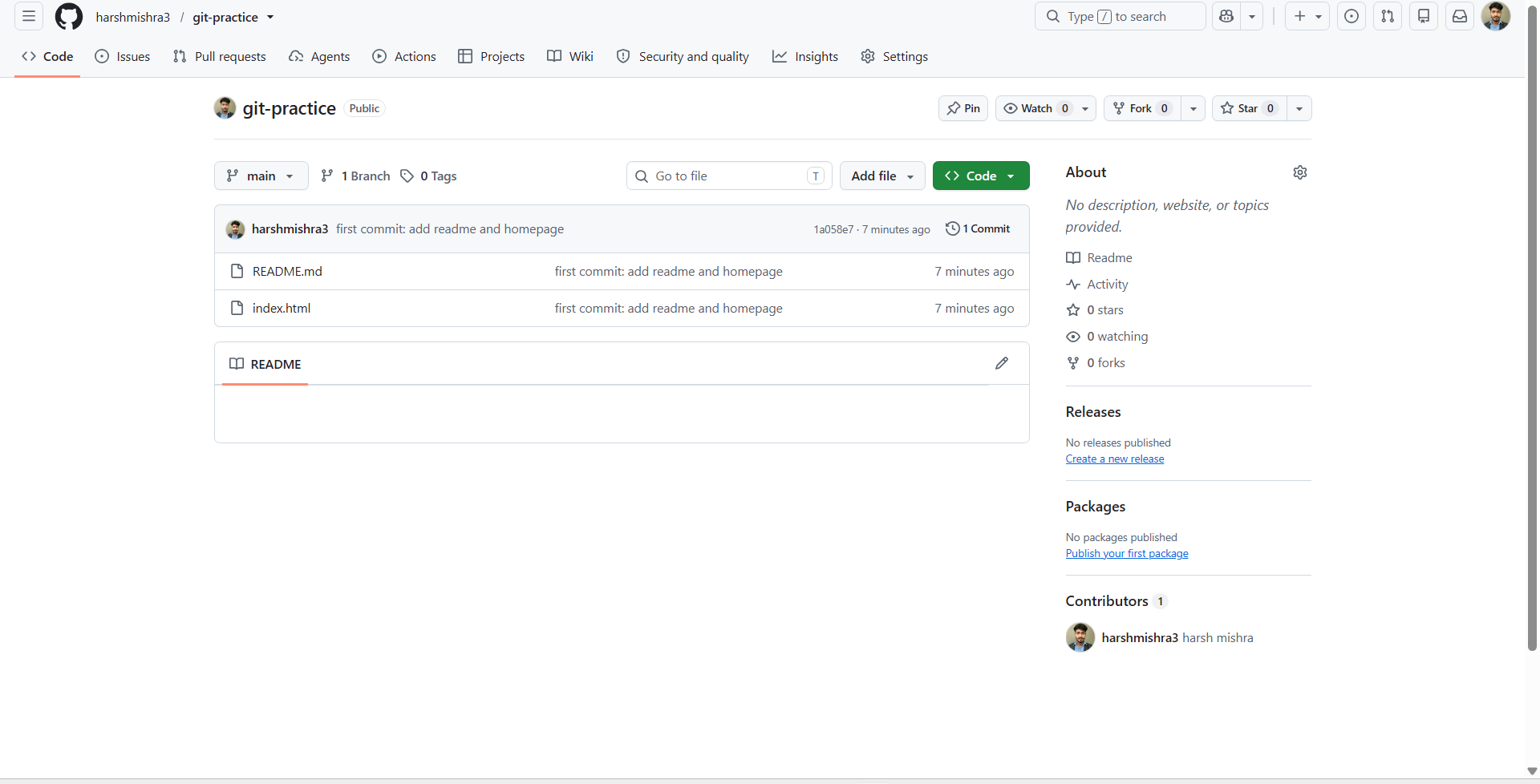Image resolution: width=1540 pixels, height=784 pixels.
Task: Expand the Fork options dropdown arrow
Action: click(1193, 108)
